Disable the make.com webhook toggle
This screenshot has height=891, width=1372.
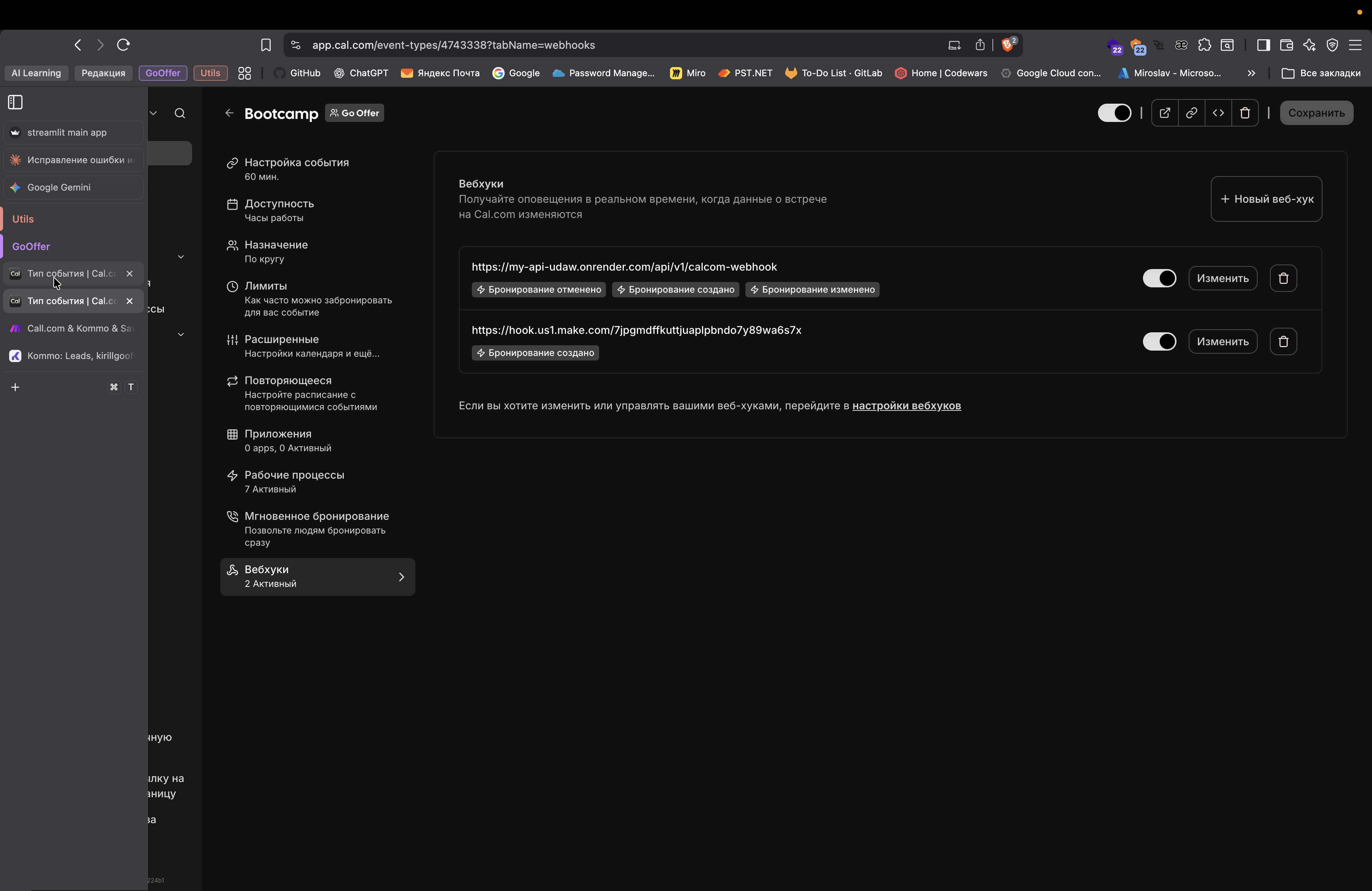(x=1159, y=342)
